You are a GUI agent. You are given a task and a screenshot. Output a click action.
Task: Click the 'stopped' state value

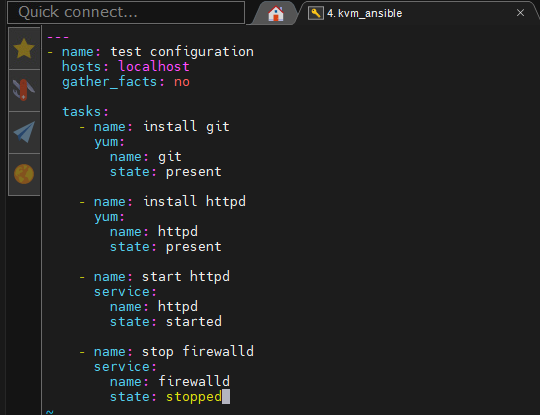click(194, 397)
